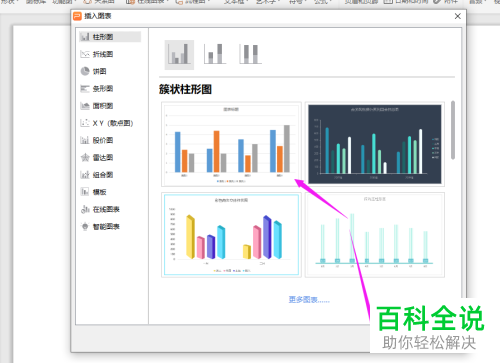Pick the default blue-orange-gray column chart thumbnail
Viewport: 500px width, 363px height.
click(231, 144)
